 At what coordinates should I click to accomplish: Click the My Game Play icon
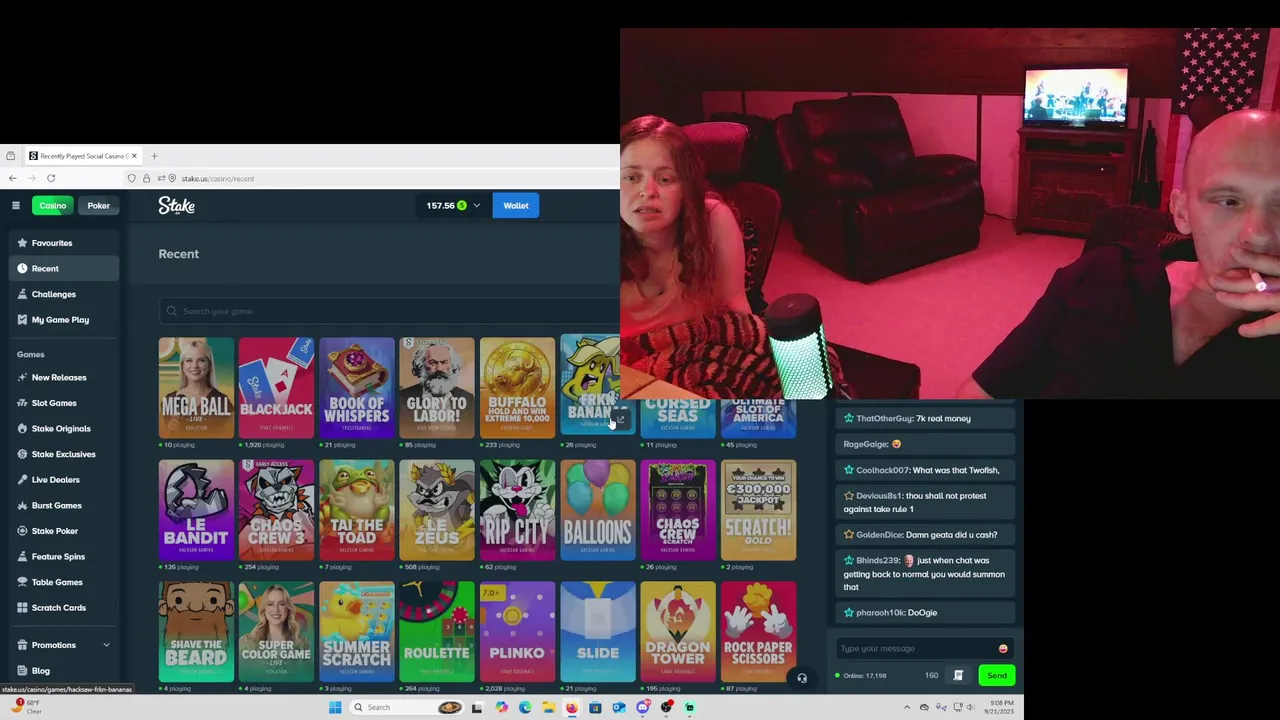(22, 320)
